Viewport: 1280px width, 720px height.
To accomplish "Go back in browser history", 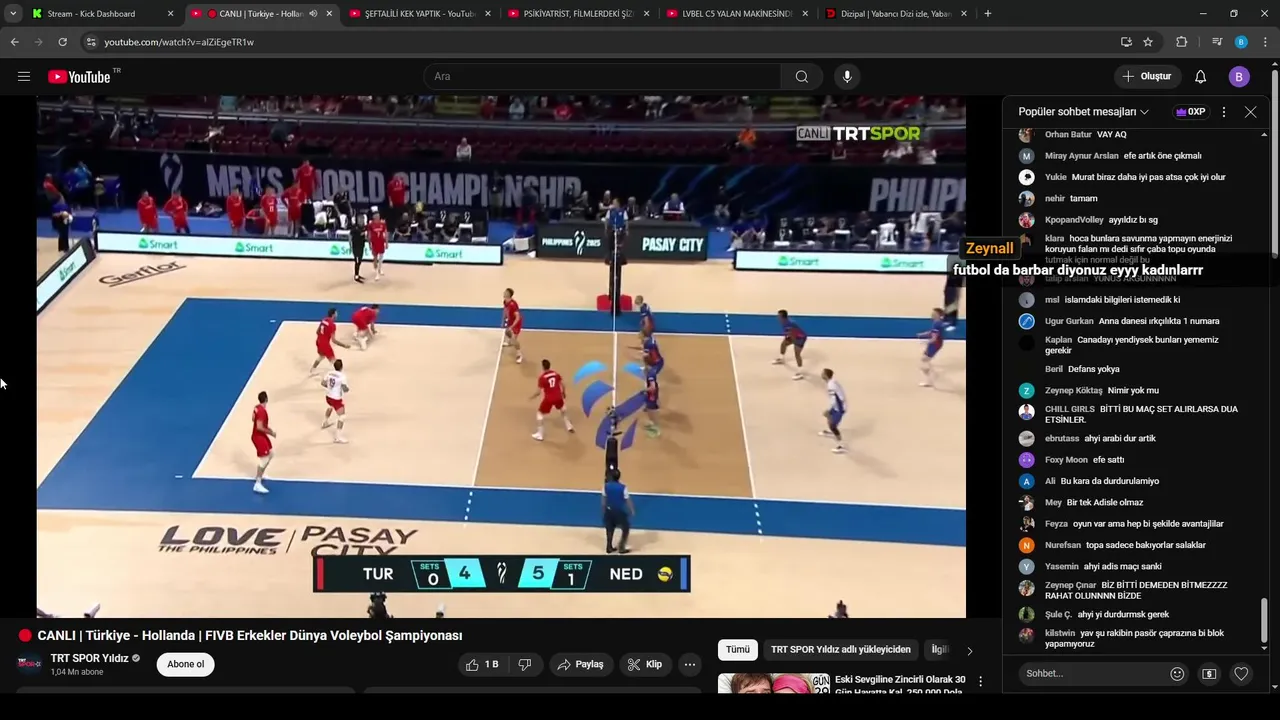I will click(15, 42).
